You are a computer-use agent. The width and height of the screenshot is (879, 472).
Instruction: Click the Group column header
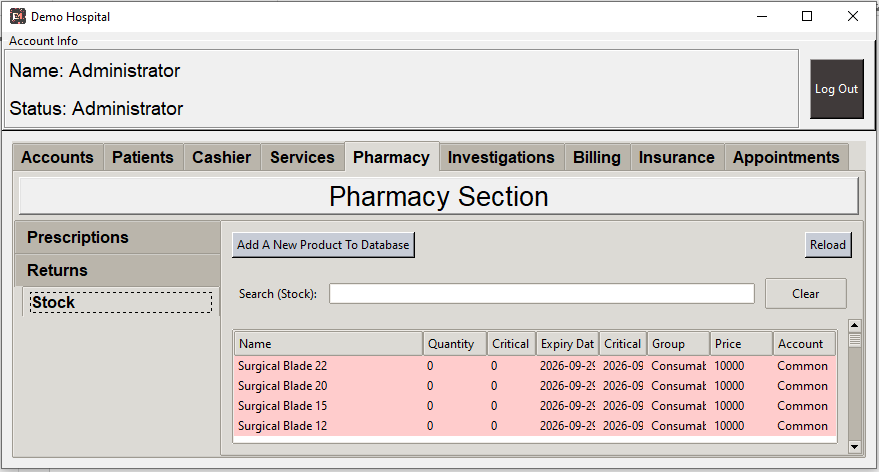678,344
